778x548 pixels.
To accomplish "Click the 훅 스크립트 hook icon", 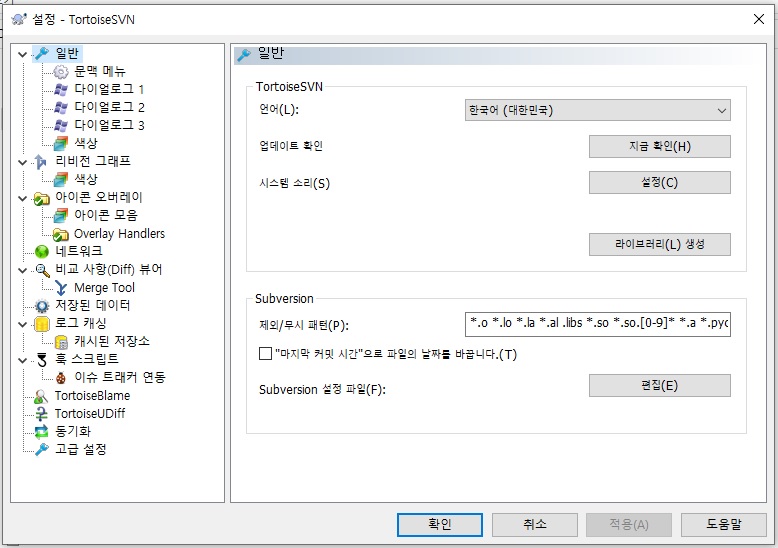I will tap(42, 359).
